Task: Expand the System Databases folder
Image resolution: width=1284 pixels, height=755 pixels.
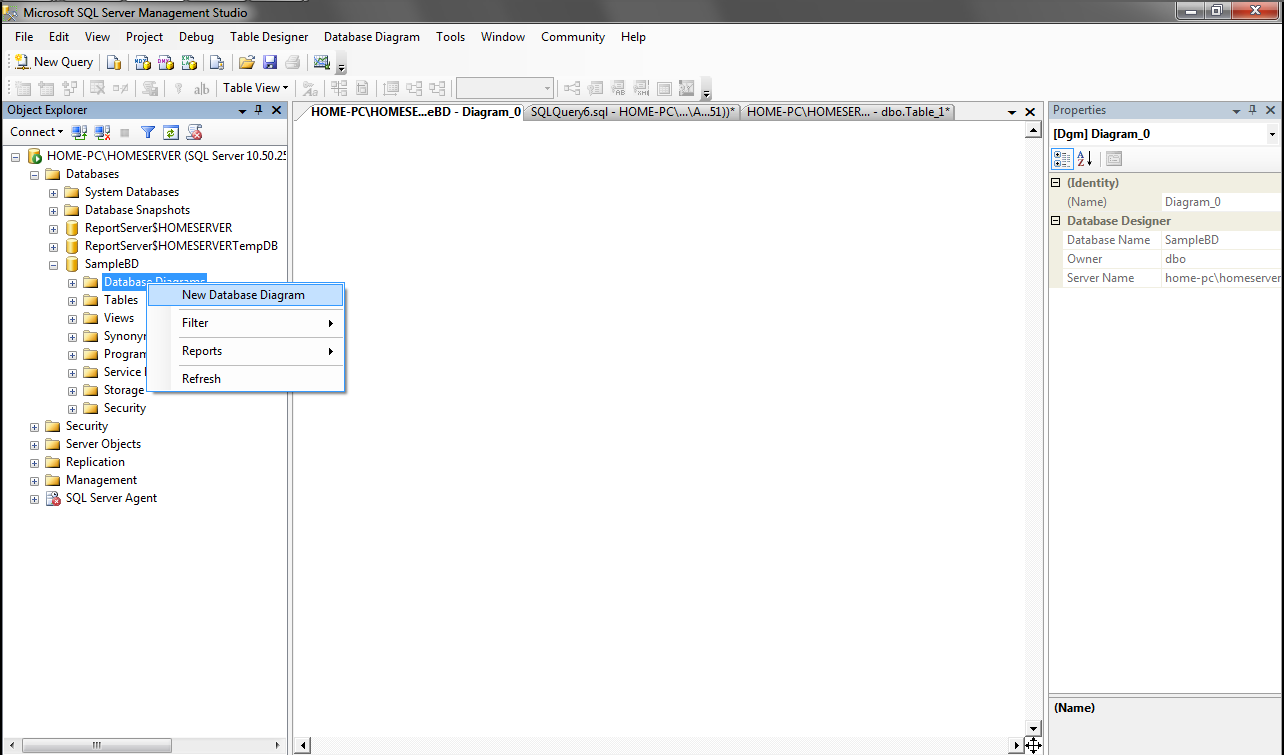Action: pos(54,192)
